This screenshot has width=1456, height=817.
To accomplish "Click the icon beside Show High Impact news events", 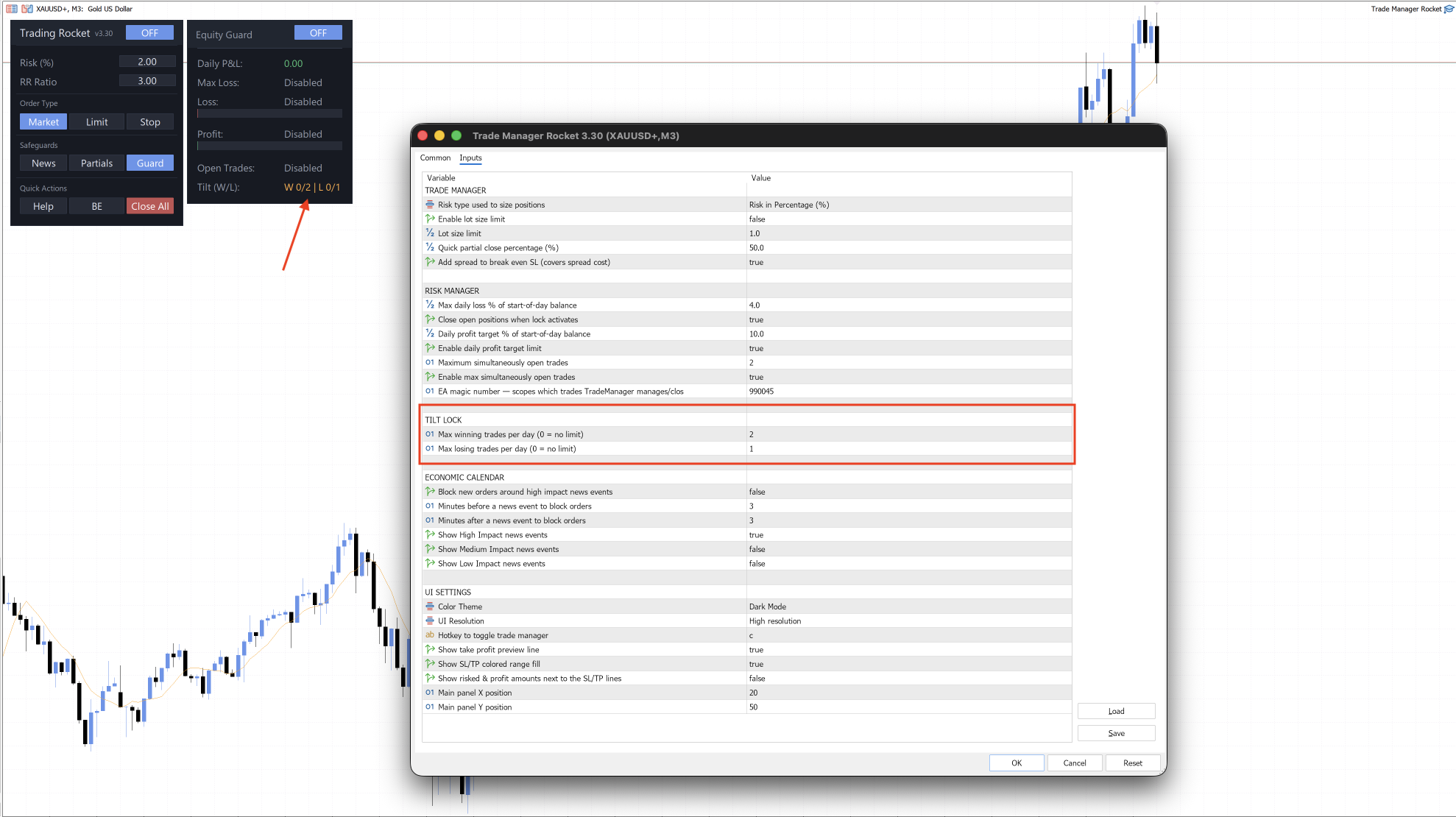I will (430, 534).
